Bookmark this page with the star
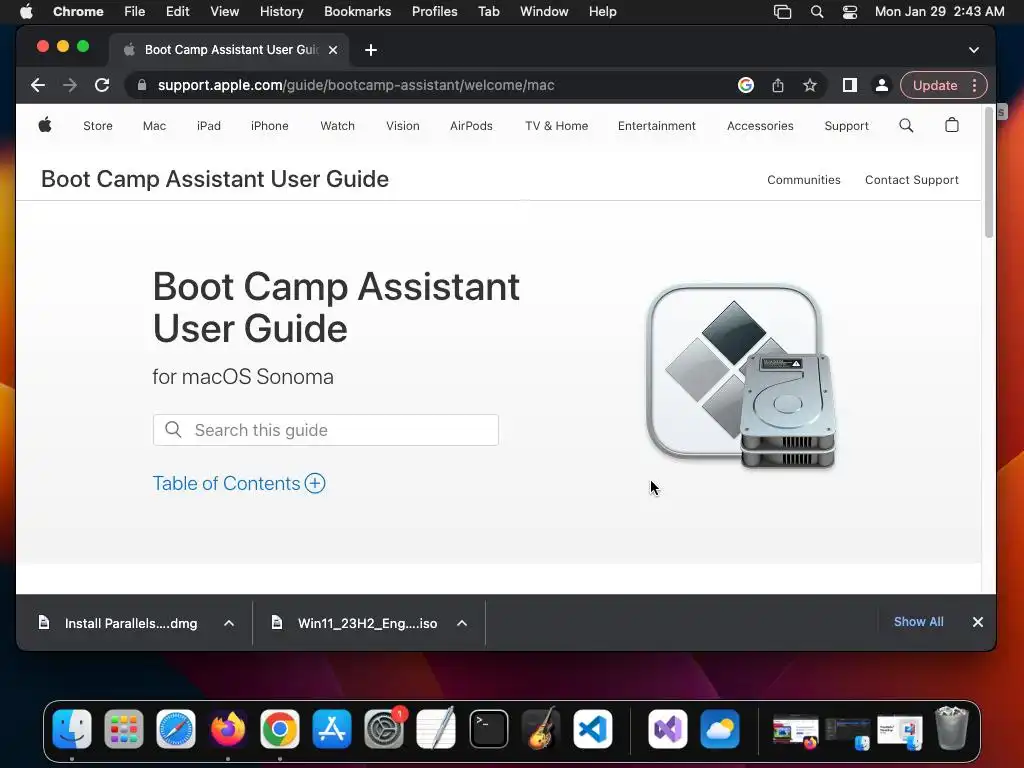Viewport: 1024px width, 768px height. tap(810, 85)
